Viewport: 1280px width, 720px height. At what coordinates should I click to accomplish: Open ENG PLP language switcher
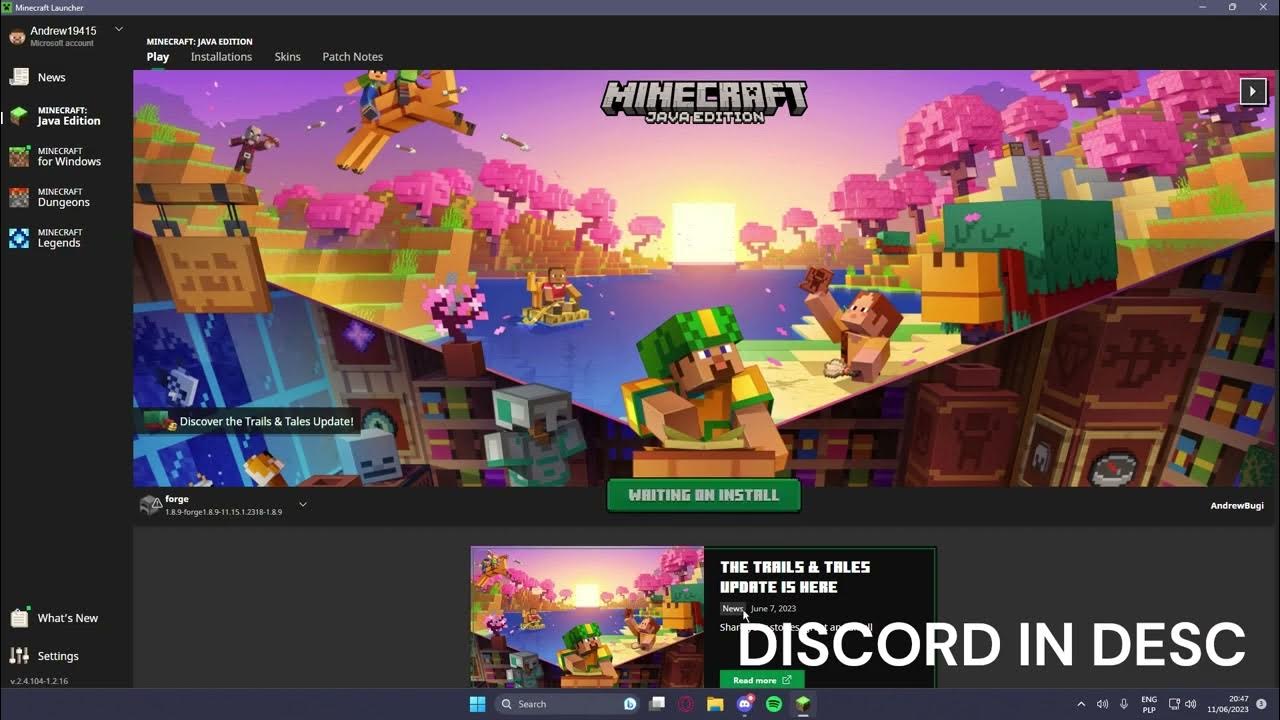pyautogui.click(x=1149, y=704)
